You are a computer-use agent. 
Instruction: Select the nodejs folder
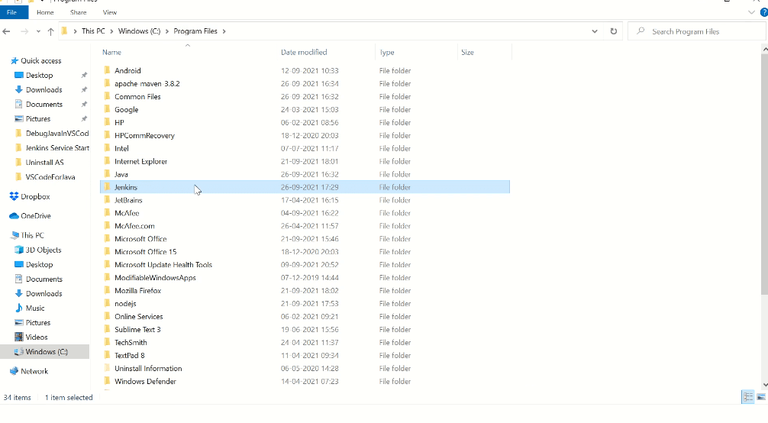(125, 304)
